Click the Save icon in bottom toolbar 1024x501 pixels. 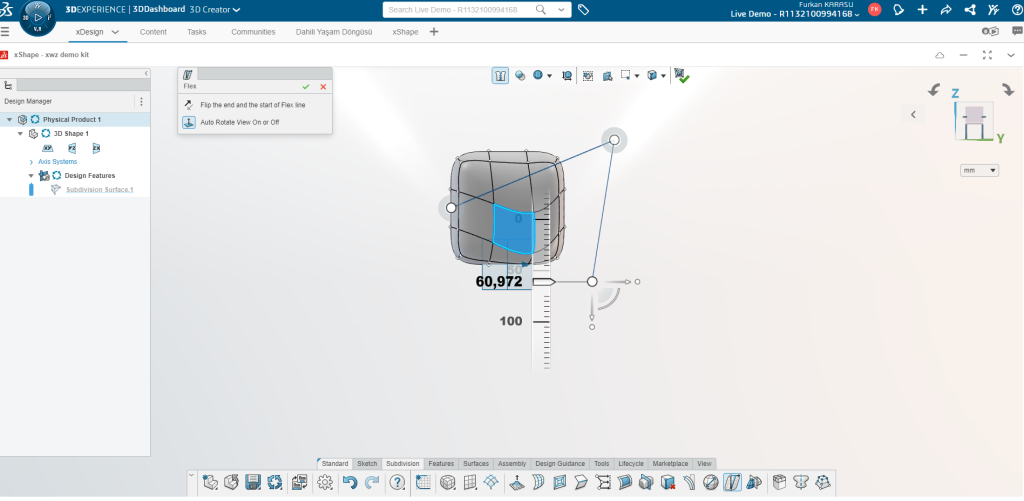tap(253, 482)
